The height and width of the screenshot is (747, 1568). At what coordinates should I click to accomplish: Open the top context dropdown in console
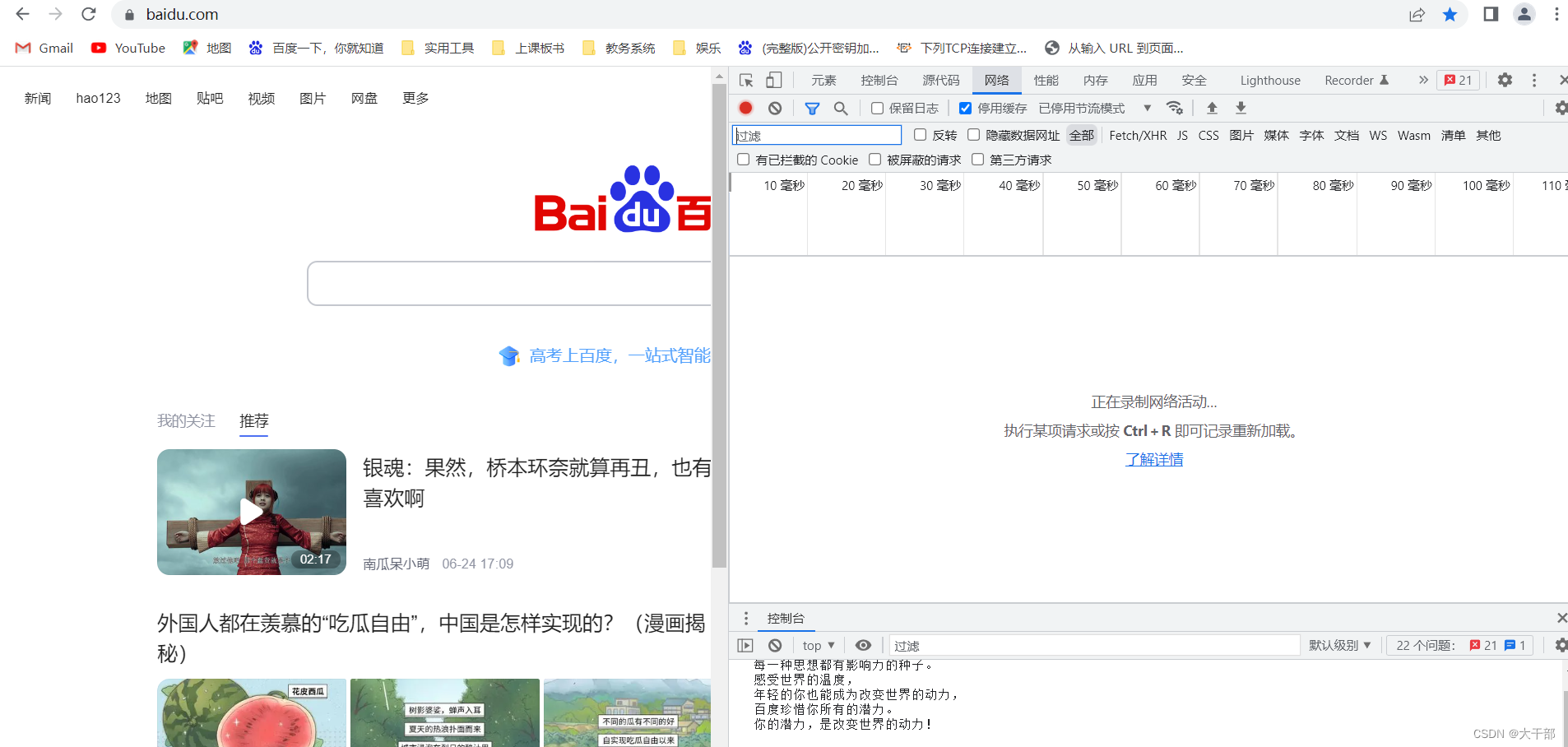(819, 646)
